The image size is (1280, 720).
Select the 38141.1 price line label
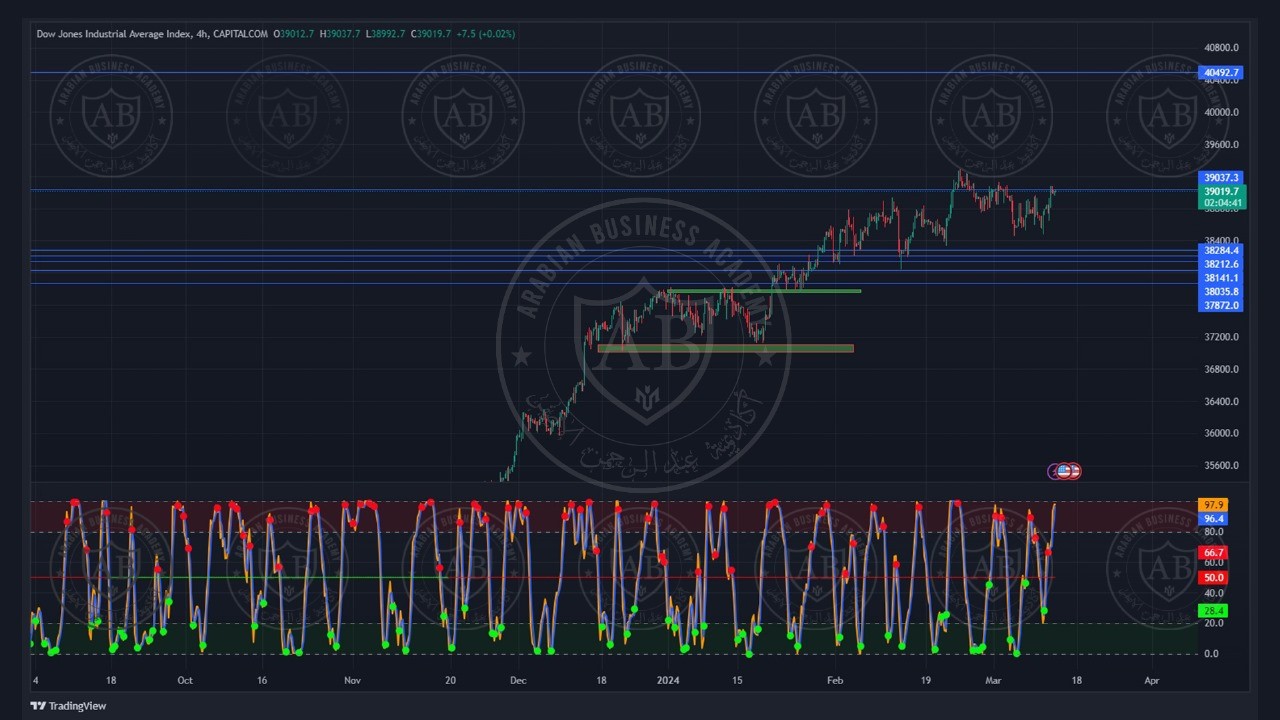pos(1221,278)
